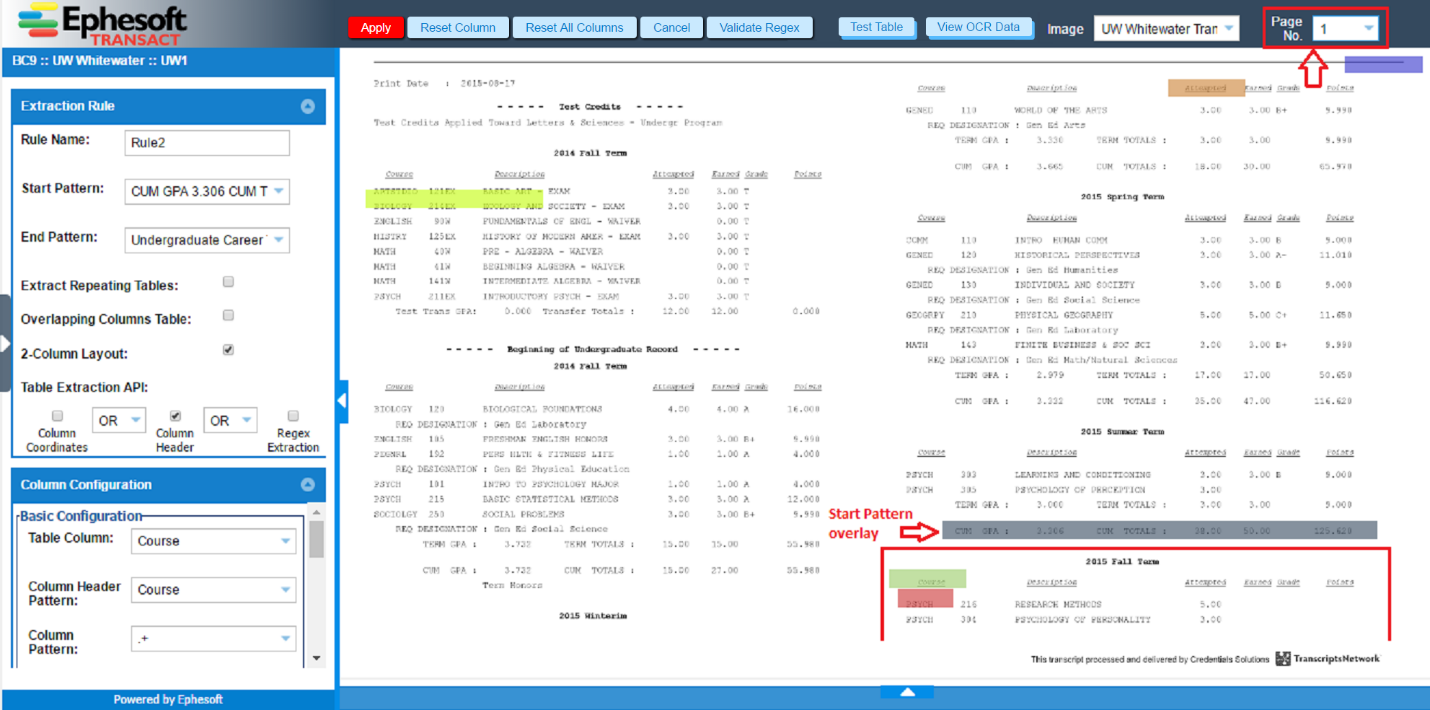Click the Test Table button
1430x710 pixels.
(x=877, y=27)
